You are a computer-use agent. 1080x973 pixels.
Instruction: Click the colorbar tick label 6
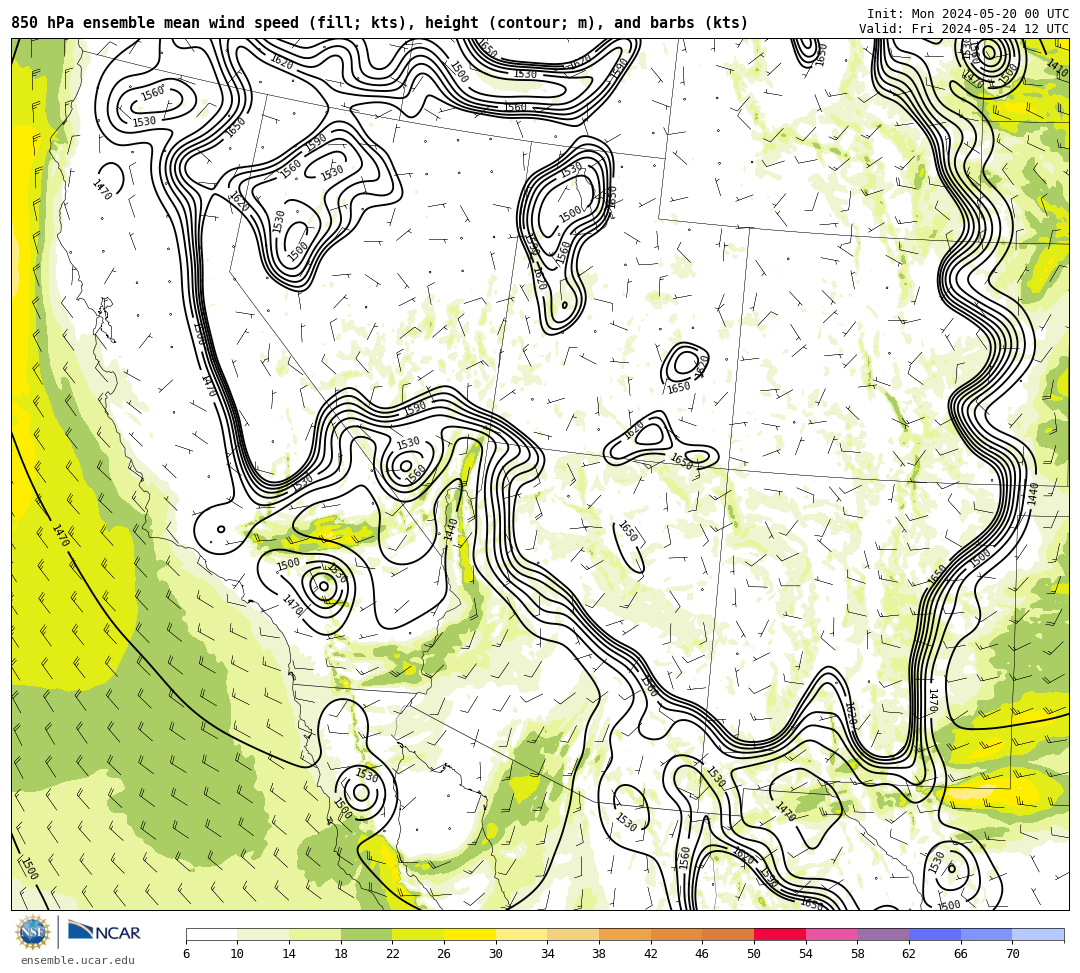click(x=186, y=954)
